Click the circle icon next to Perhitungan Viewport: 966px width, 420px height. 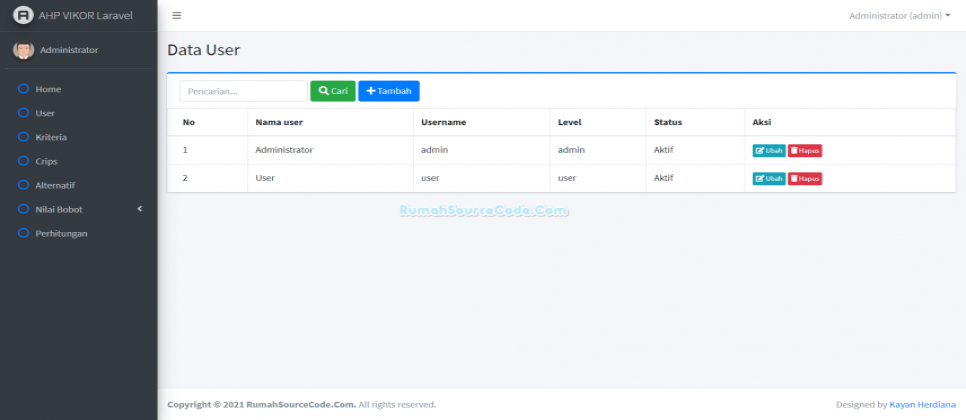pos(23,233)
